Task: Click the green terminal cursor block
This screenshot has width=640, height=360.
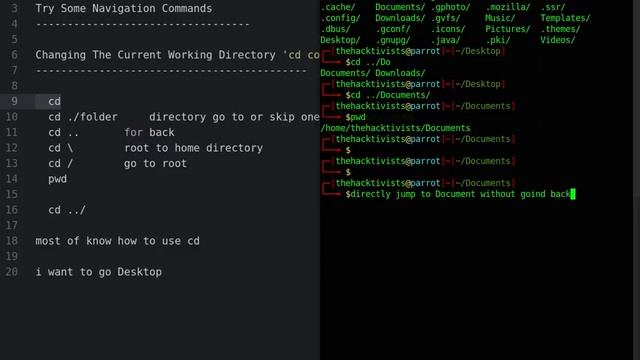Action: [573, 194]
